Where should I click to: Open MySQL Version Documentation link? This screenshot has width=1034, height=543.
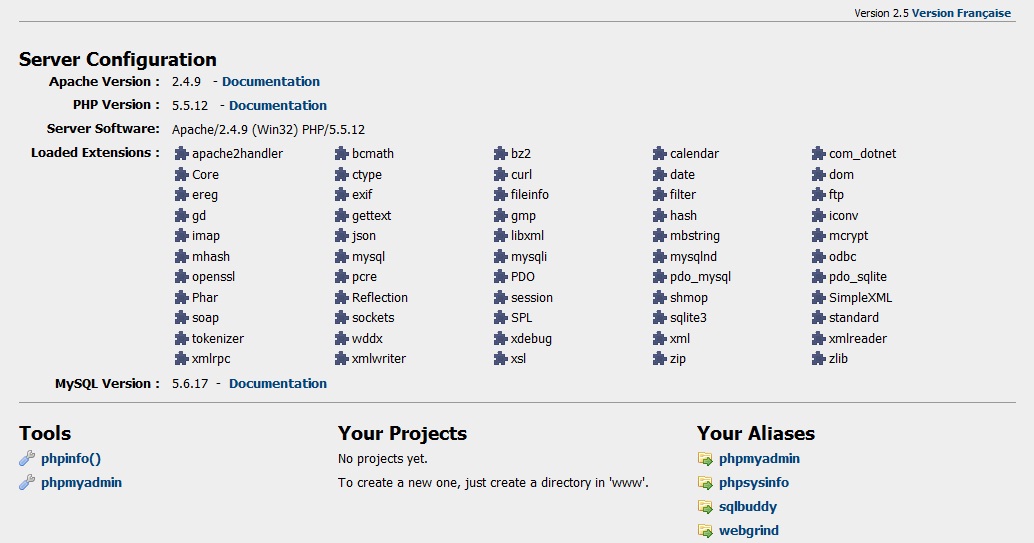pyautogui.click(x=278, y=383)
